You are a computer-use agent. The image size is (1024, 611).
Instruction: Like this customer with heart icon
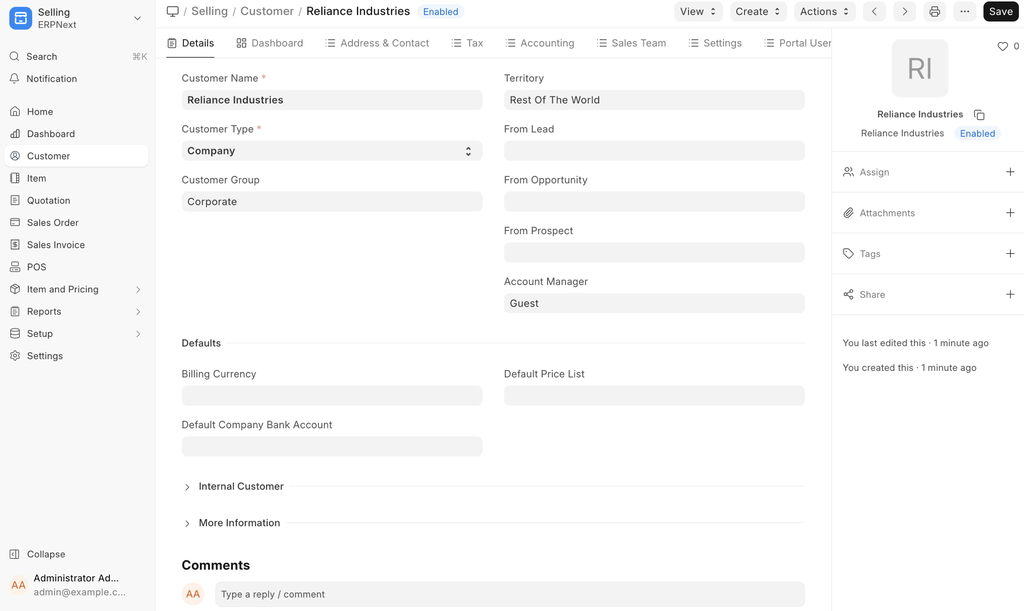point(1003,47)
